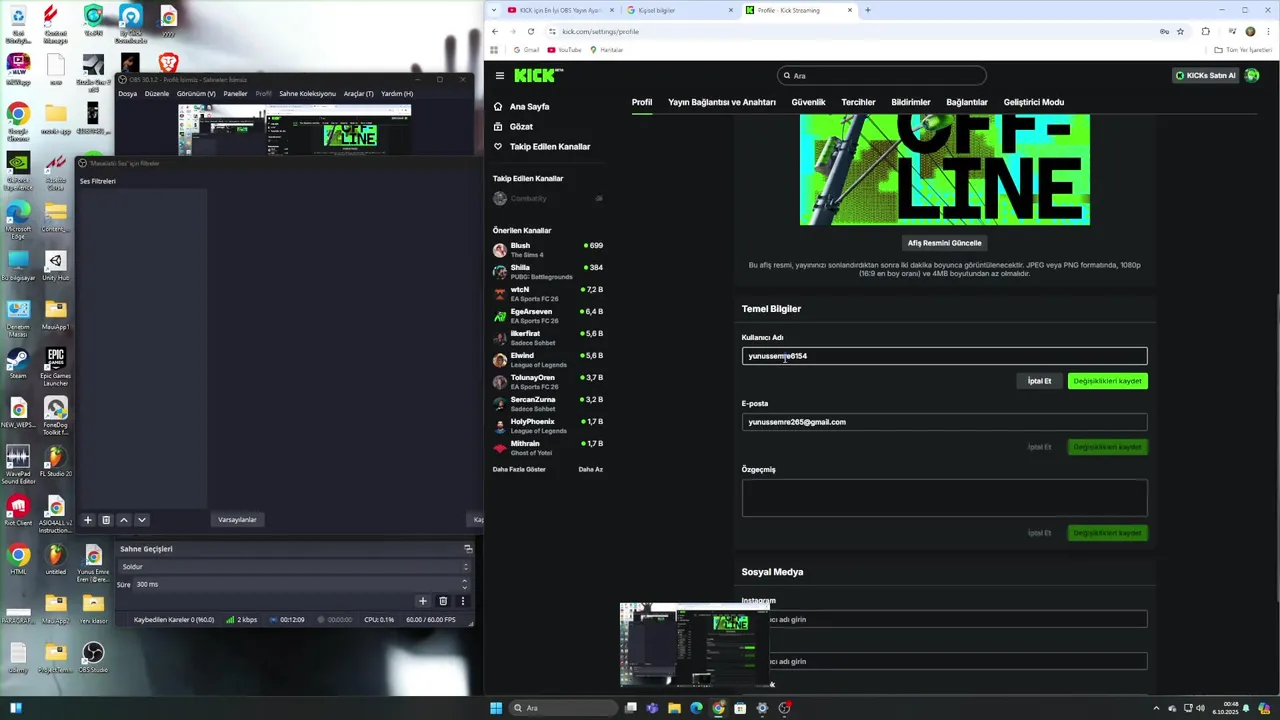Open the Soldur transition dropdown in OBS

pyautogui.click(x=294, y=567)
